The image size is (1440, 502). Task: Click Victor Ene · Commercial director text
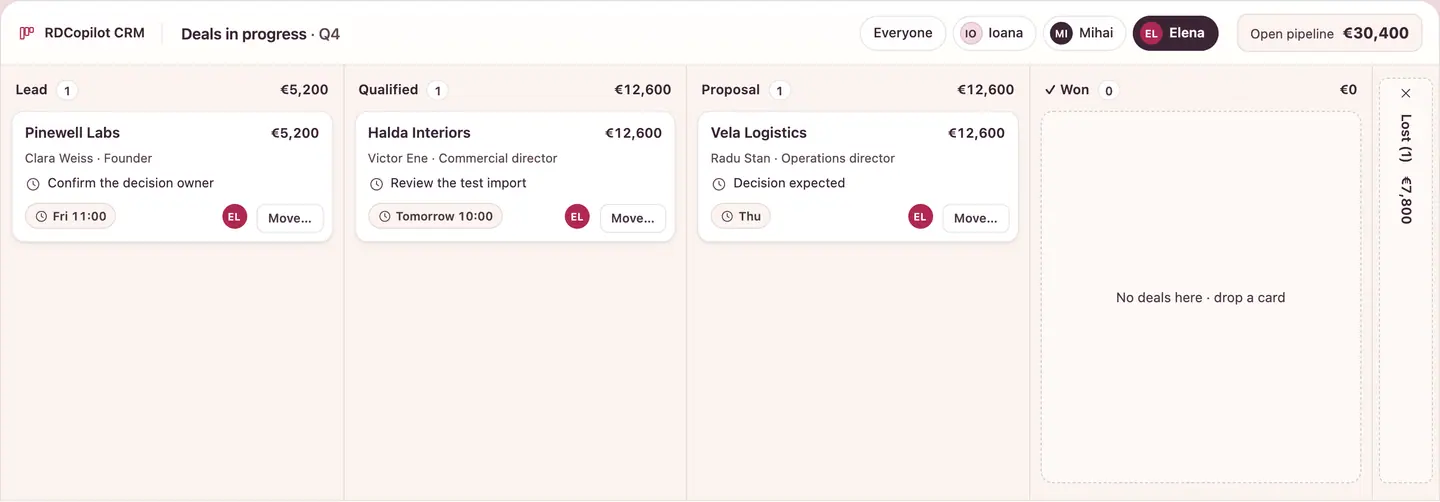click(462, 158)
